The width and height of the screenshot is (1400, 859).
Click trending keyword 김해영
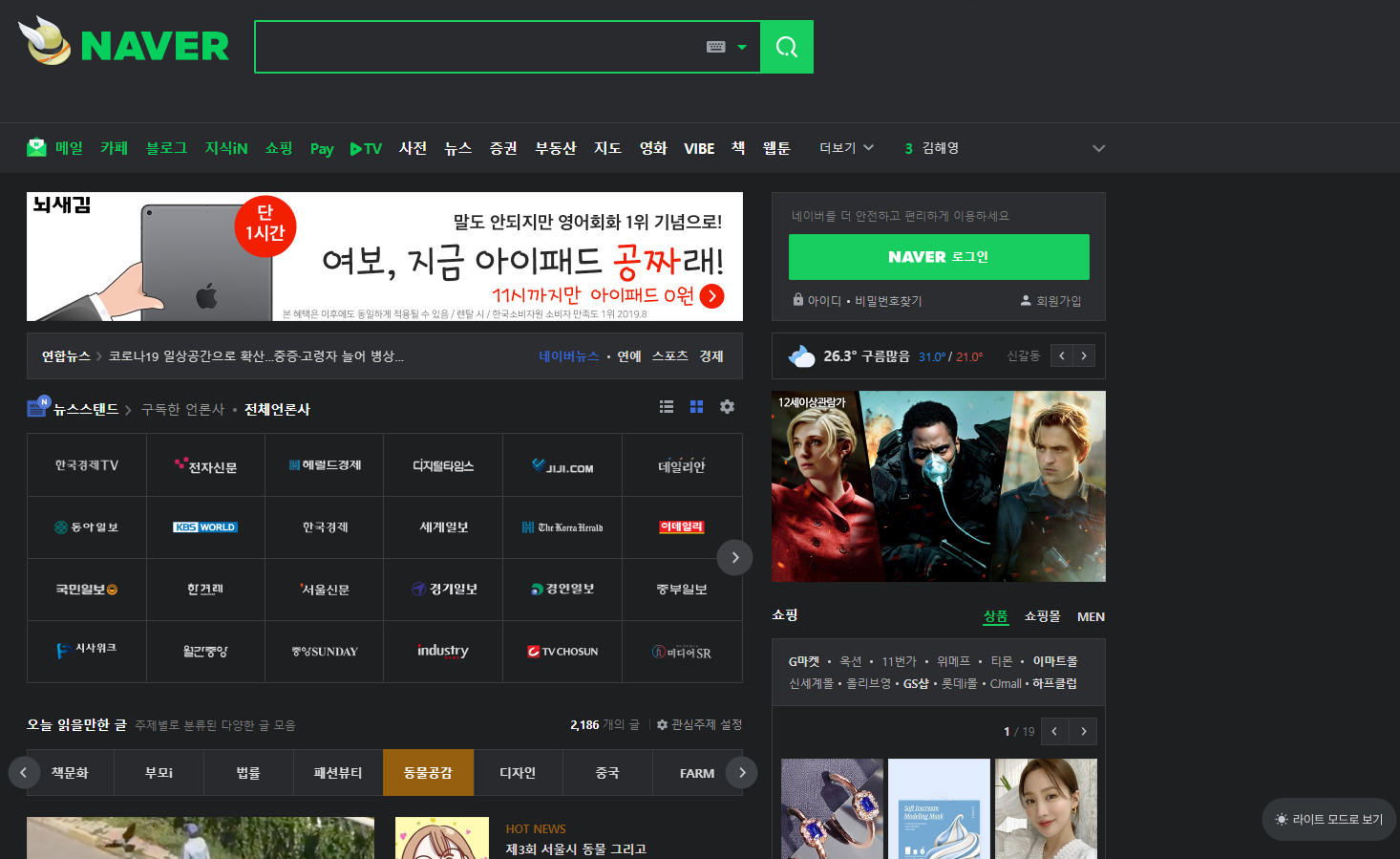(x=941, y=148)
